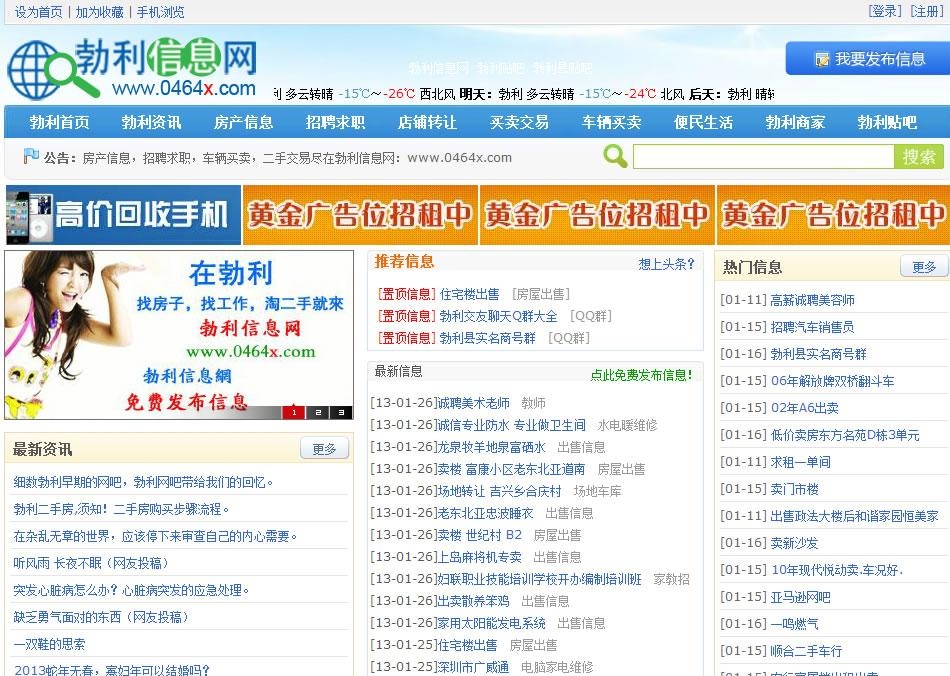950x676 pixels.
Task: Open the 车辆买卖 nav menu
Action: [x=612, y=122]
